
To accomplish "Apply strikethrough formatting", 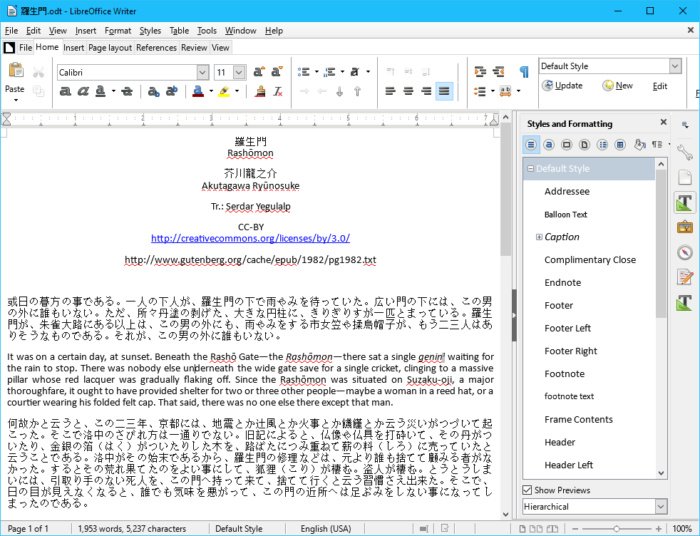I will pos(127,91).
